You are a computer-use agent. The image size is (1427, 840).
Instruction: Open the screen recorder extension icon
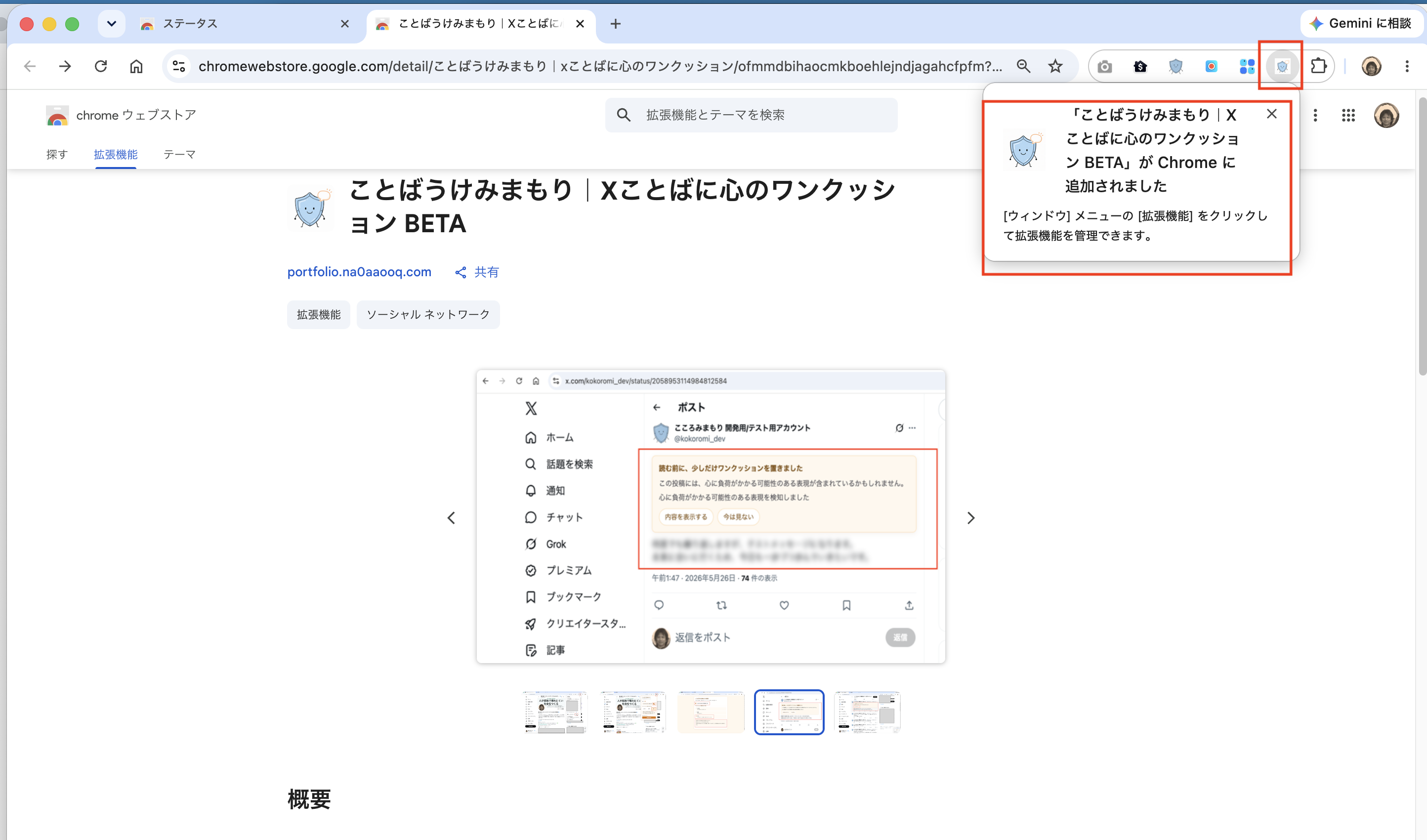1211,67
